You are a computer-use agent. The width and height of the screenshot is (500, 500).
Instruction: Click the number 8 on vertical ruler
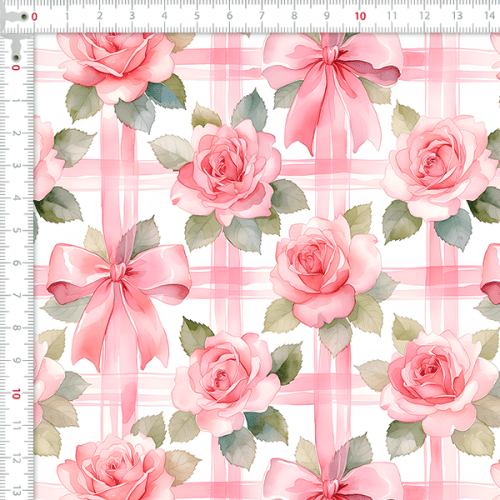click(x=16, y=328)
